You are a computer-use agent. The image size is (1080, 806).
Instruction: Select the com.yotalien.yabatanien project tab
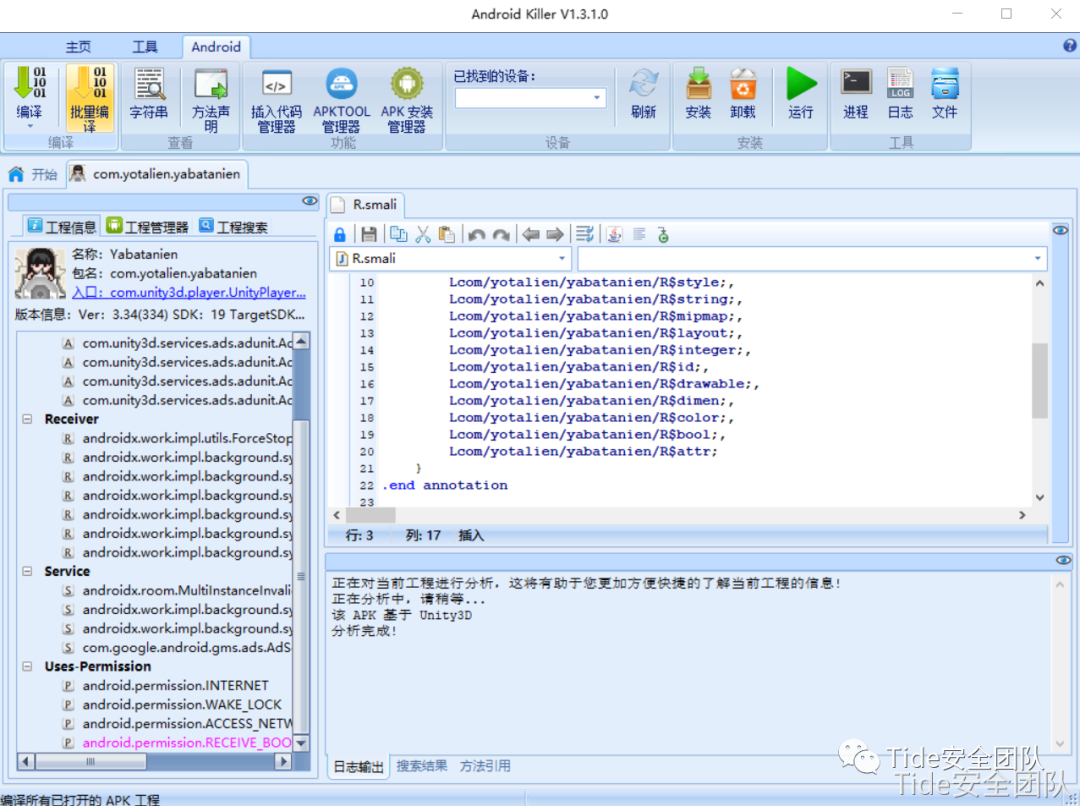tap(157, 174)
